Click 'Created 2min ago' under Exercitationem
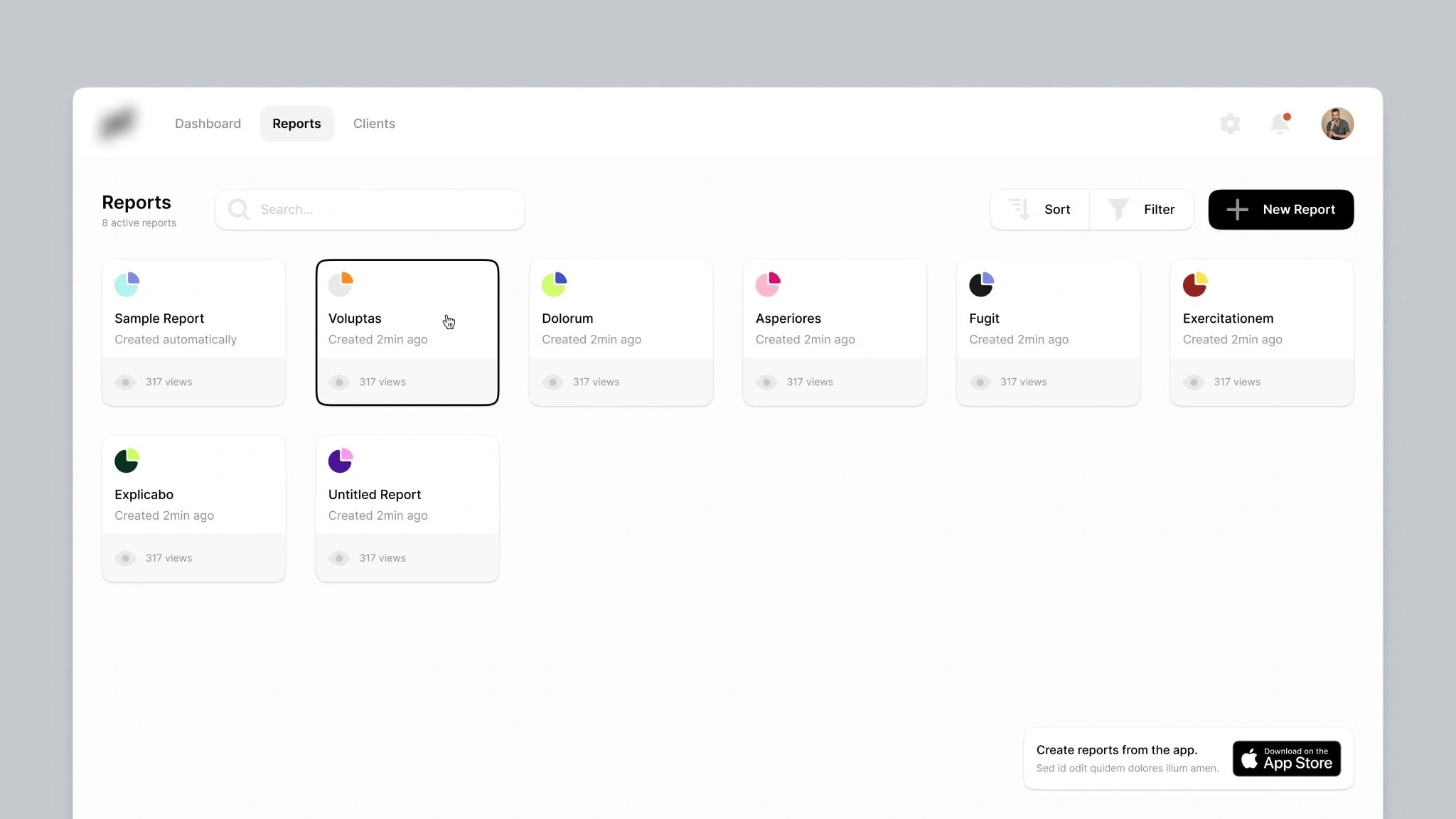 [1232, 340]
